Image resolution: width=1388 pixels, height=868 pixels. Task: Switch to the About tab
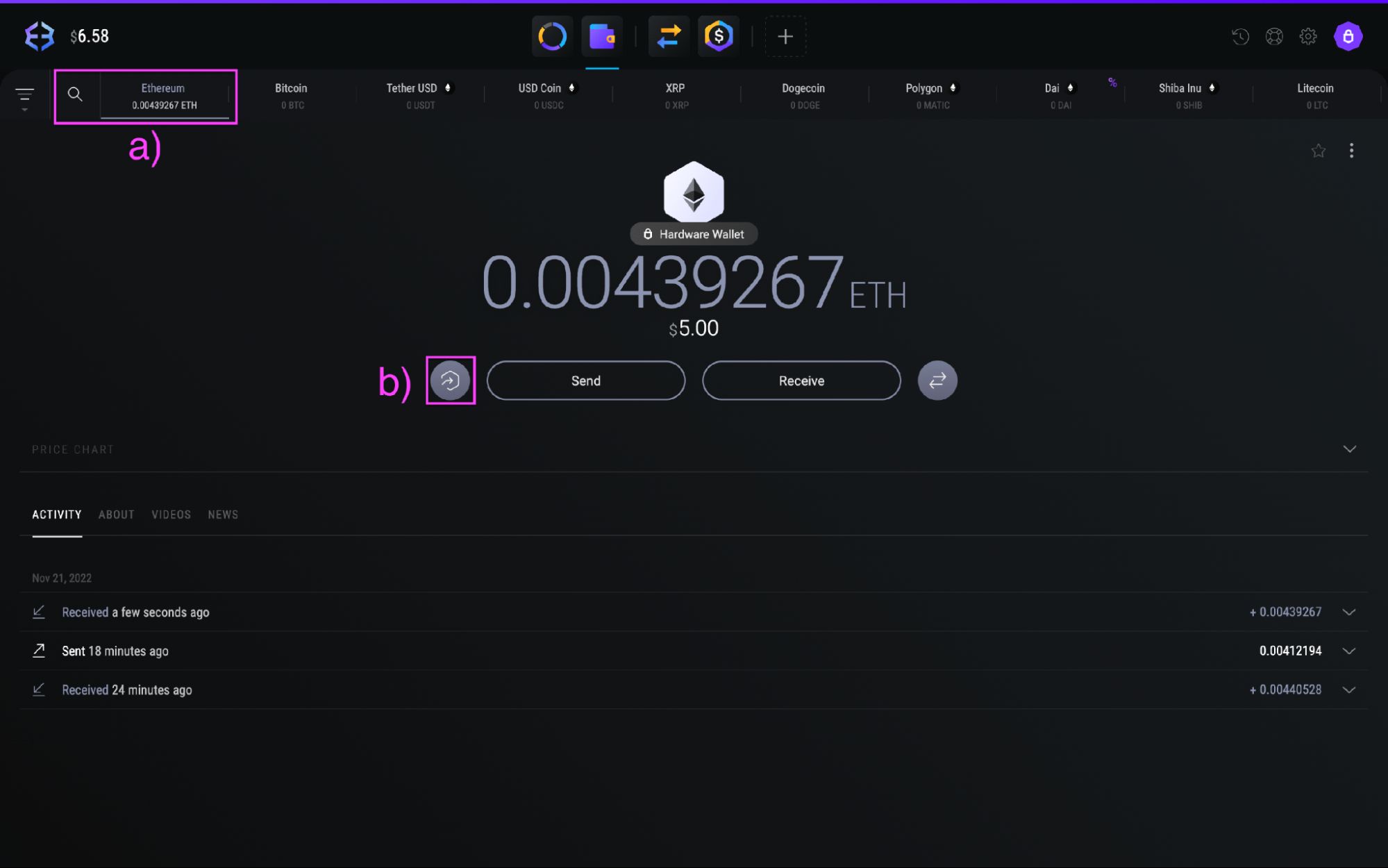tap(116, 515)
